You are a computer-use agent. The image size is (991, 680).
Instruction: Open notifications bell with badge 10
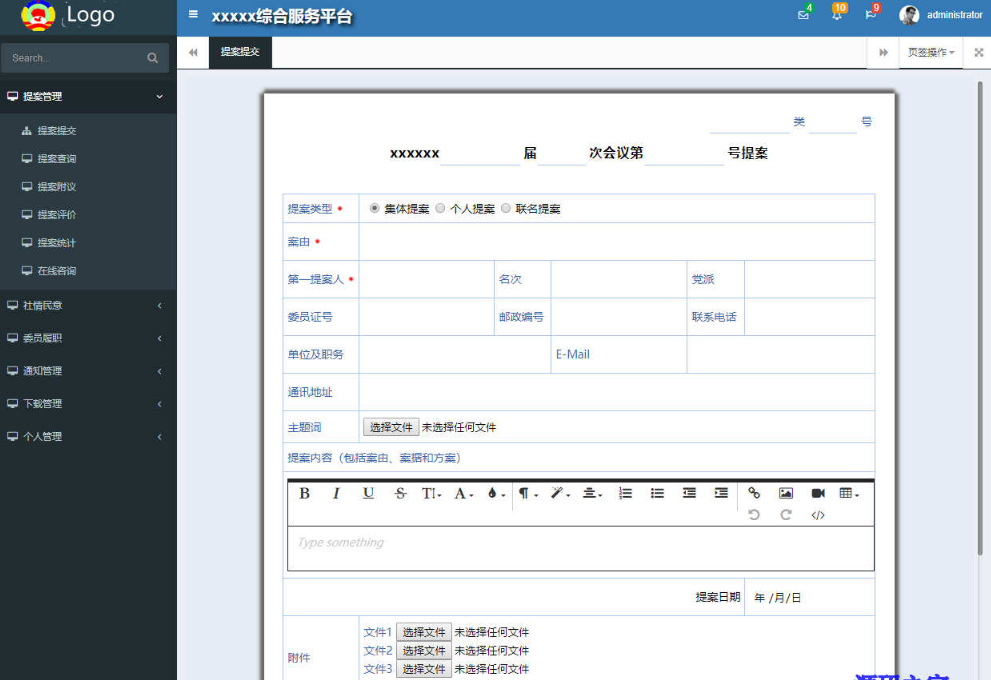point(837,15)
